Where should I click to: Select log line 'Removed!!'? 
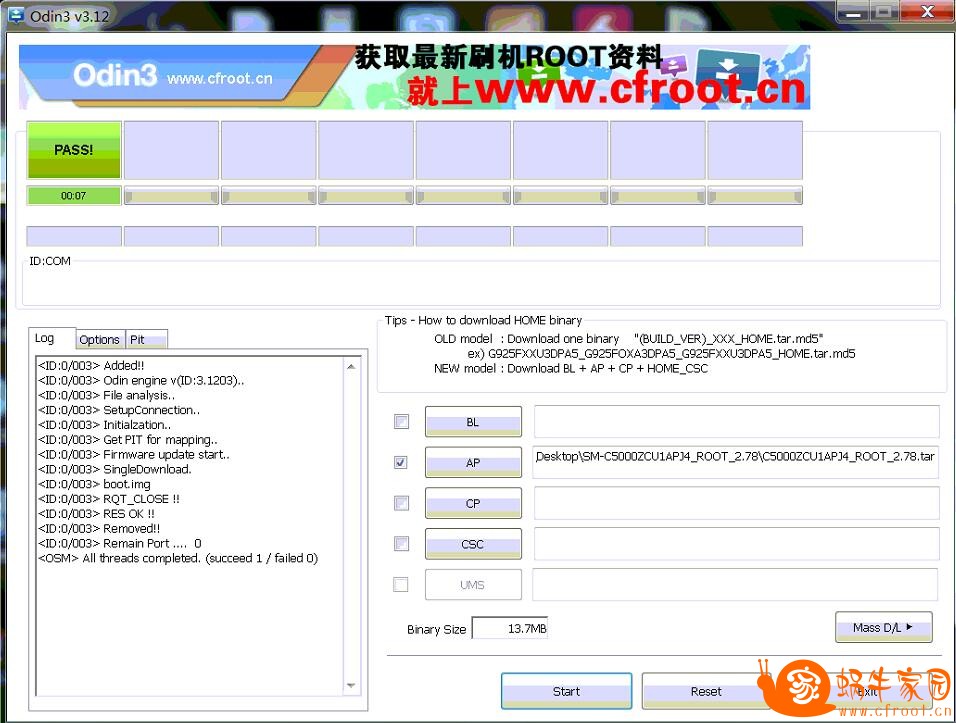coord(99,529)
